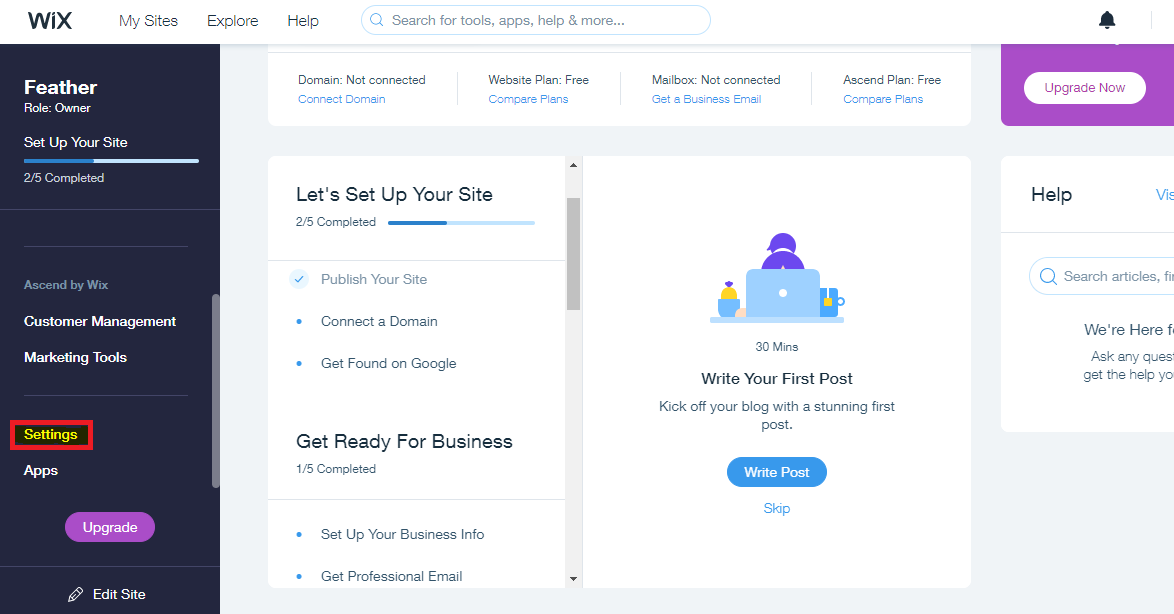This screenshot has height=614, width=1174.
Task: Click the Connect Domain link
Action: coord(341,99)
